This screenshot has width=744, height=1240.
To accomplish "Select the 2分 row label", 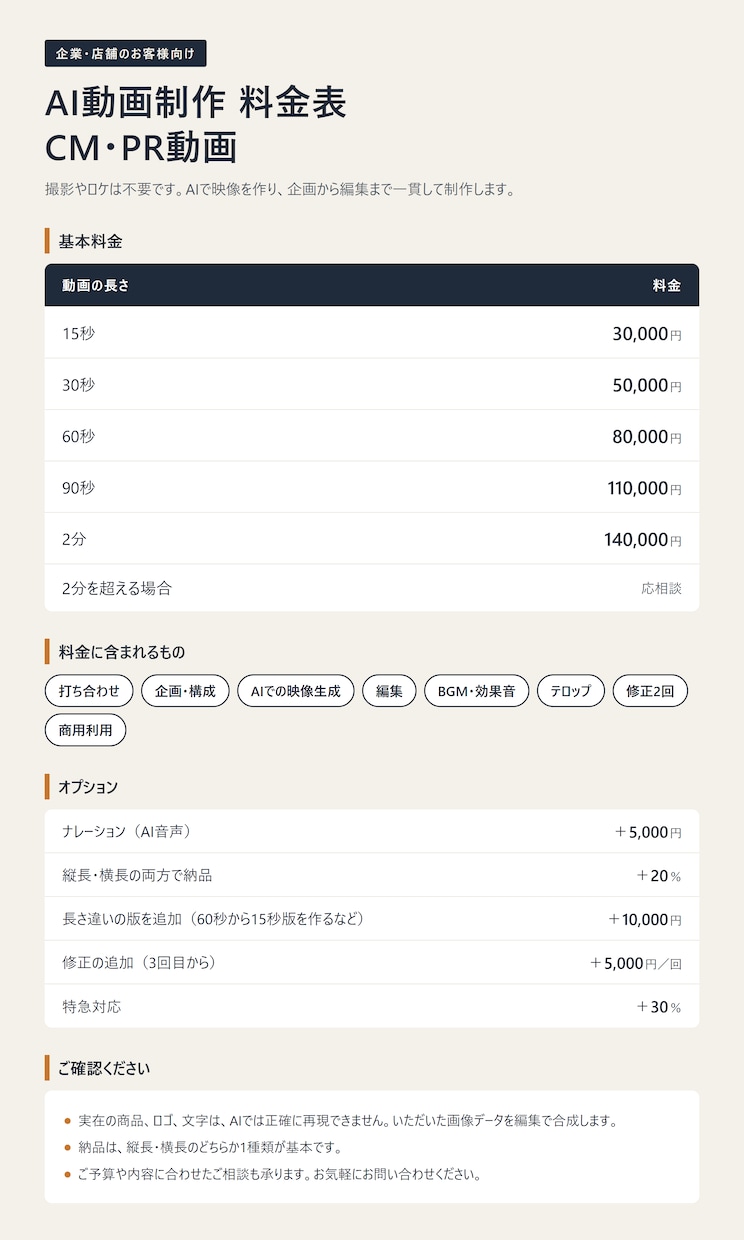I will [74, 539].
